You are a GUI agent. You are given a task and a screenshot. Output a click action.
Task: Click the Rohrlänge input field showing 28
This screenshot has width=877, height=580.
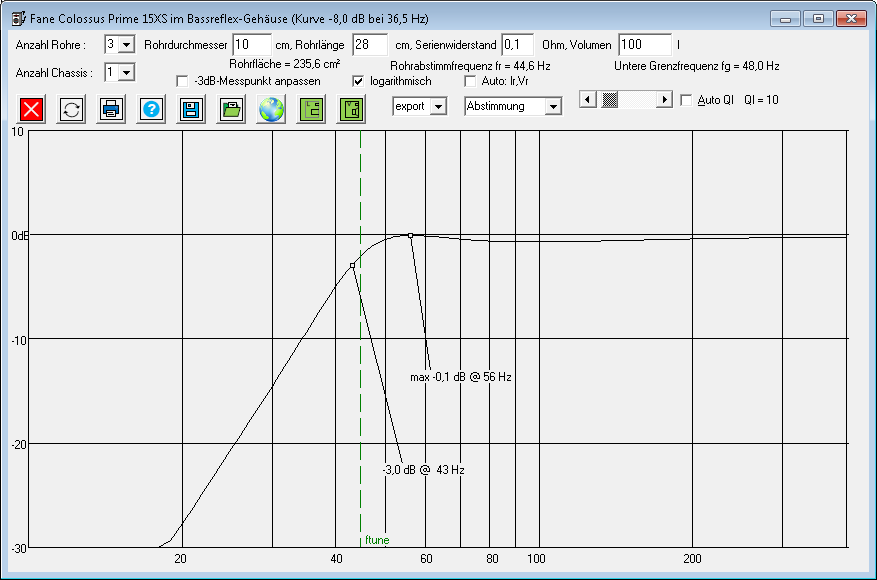click(x=370, y=45)
